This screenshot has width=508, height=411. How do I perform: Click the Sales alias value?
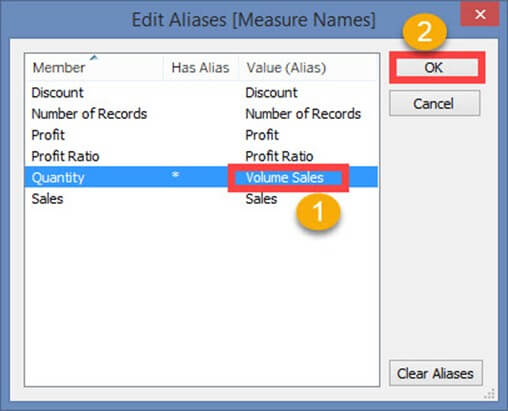point(261,199)
